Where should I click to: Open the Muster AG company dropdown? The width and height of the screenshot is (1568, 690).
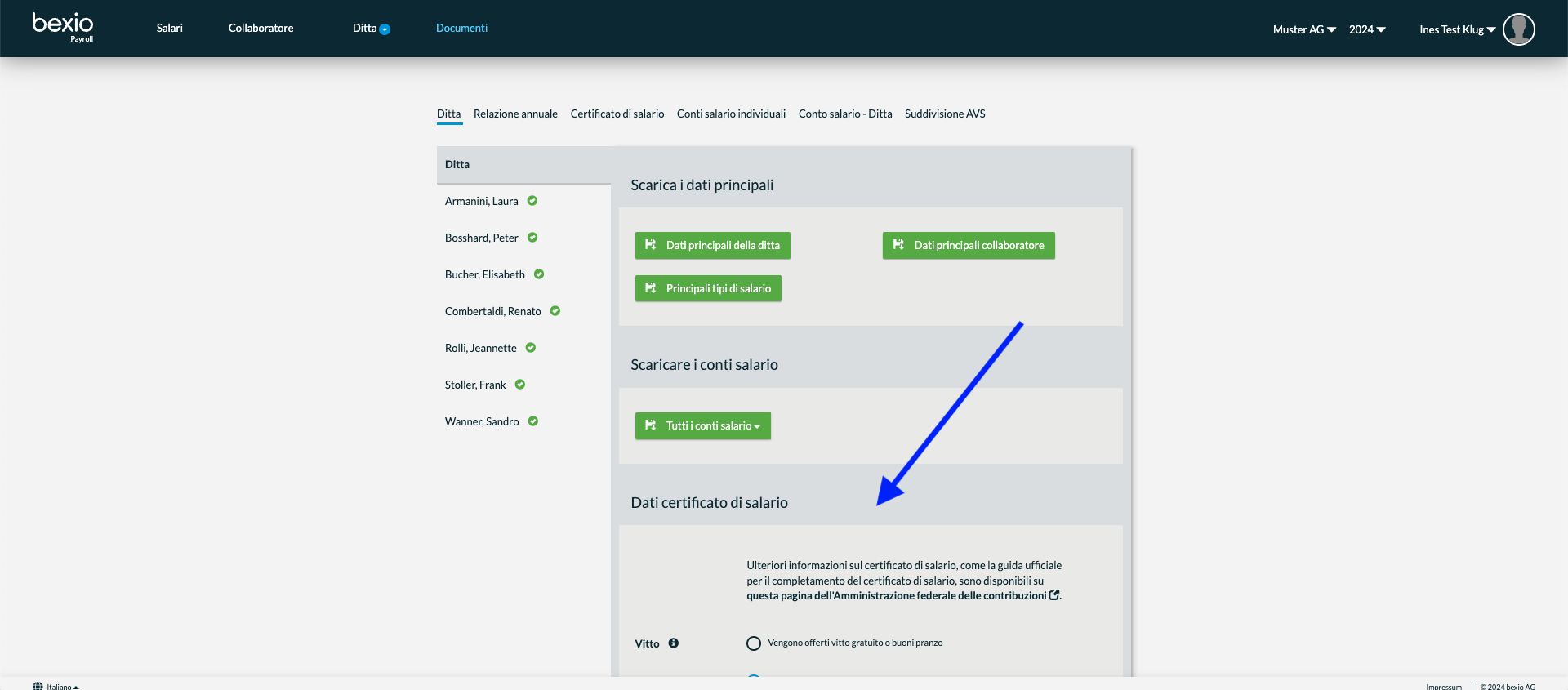[x=1304, y=29]
